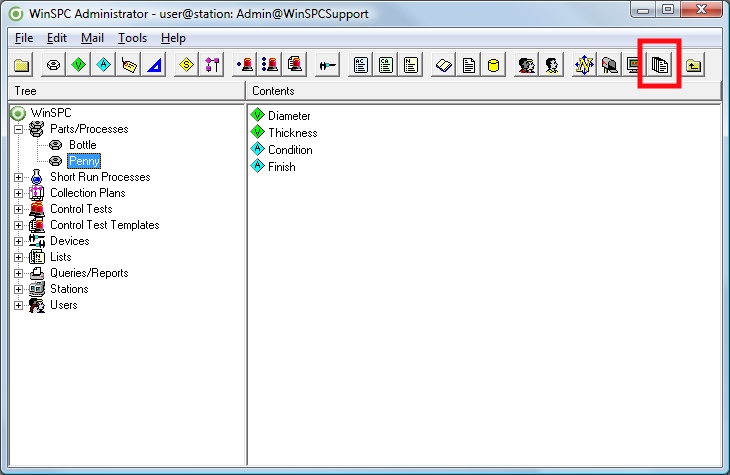Expand the Control Tests node

[x=18, y=210]
